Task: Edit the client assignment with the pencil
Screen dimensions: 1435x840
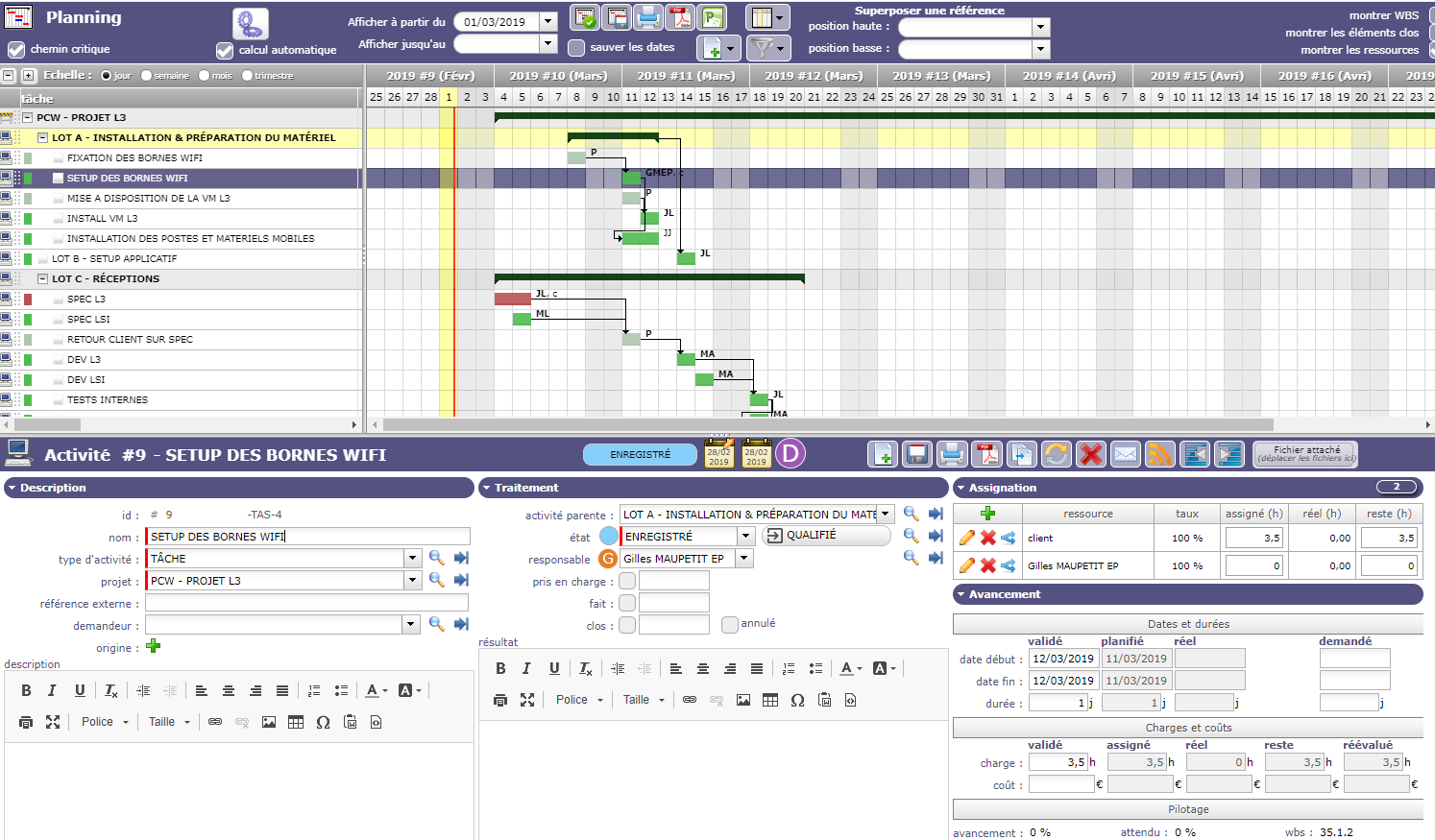Action: [x=967, y=538]
